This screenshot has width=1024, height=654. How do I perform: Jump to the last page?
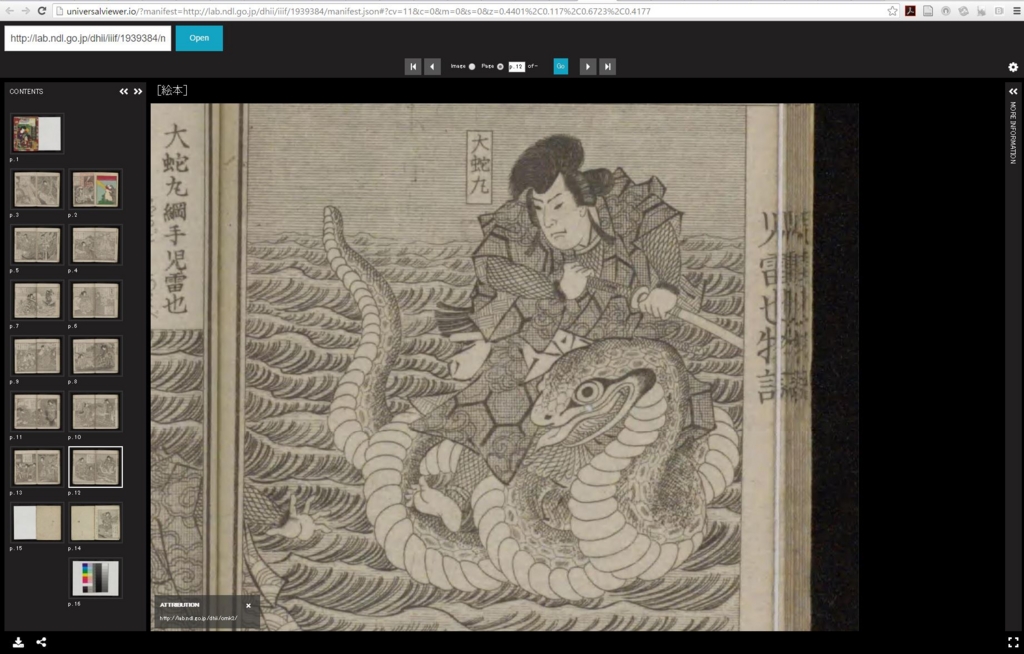[607, 66]
